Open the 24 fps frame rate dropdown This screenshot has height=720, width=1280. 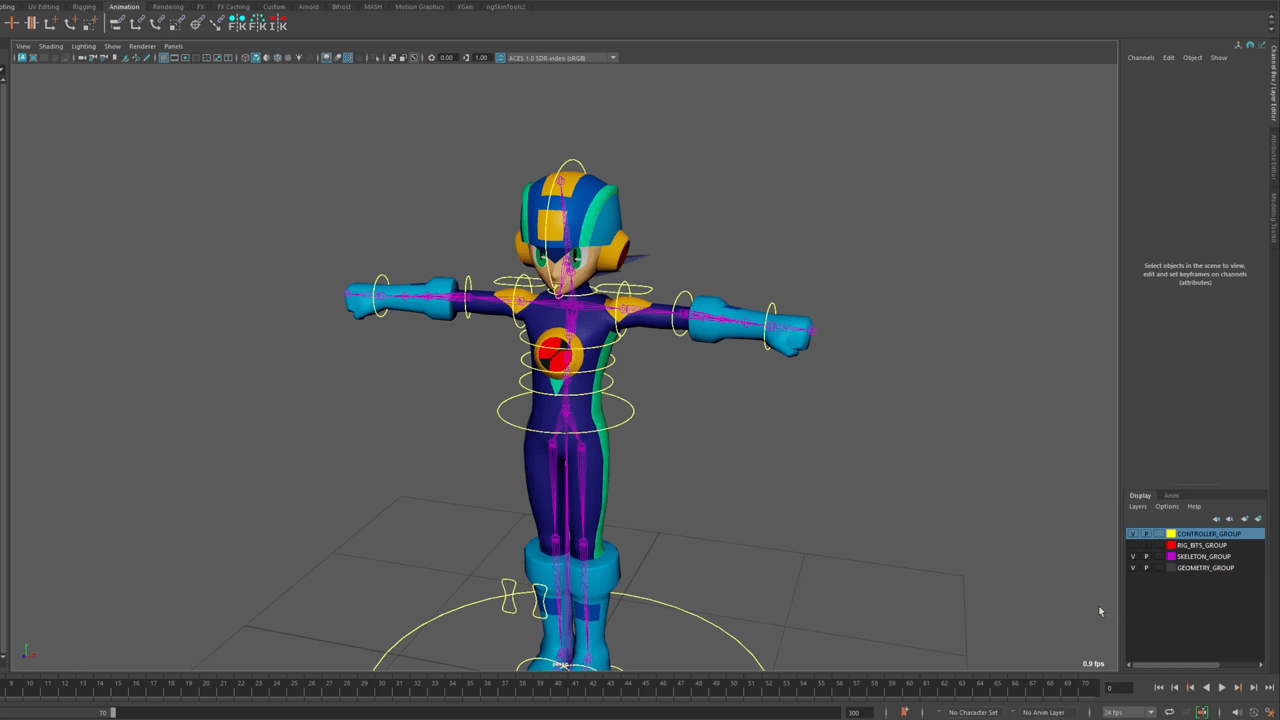[x=1128, y=712]
